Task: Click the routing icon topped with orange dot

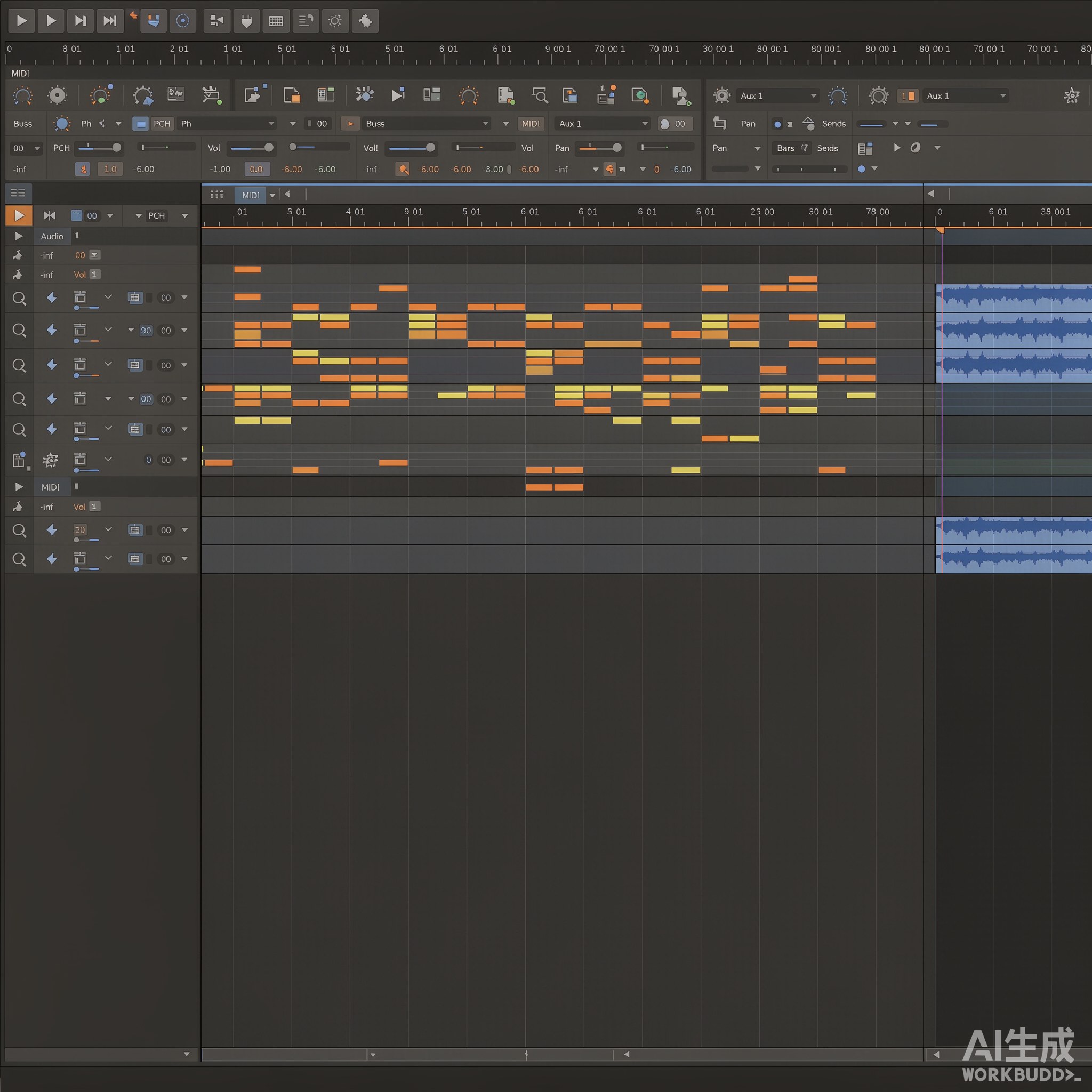Action: [x=606, y=95]
